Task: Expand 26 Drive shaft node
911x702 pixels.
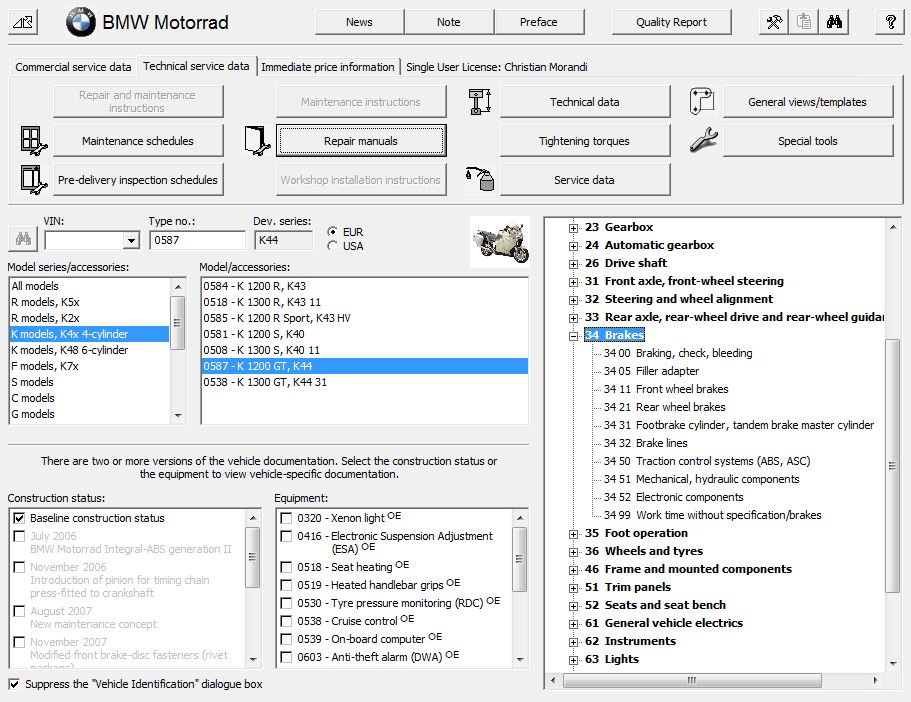Action: pyautogui.click(x=573, y=264)
